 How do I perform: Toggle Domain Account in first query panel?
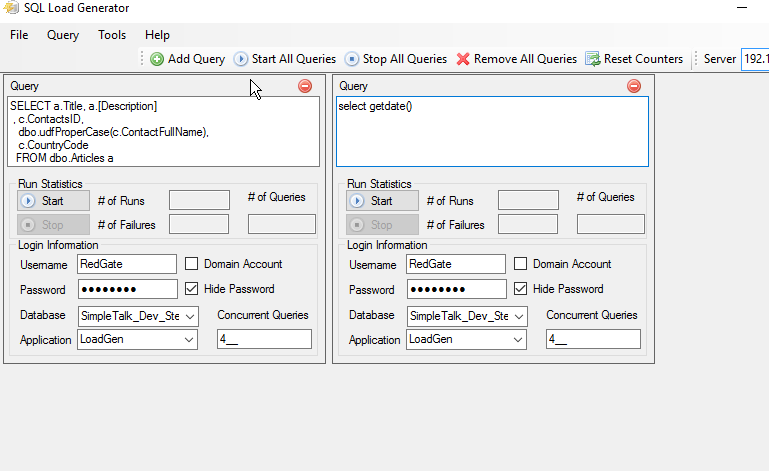191,264
